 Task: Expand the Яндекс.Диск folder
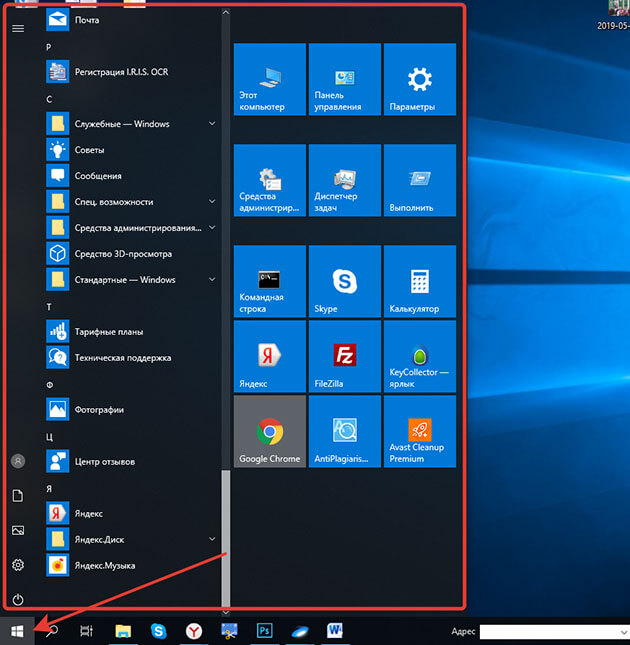[x=212, y=539]
